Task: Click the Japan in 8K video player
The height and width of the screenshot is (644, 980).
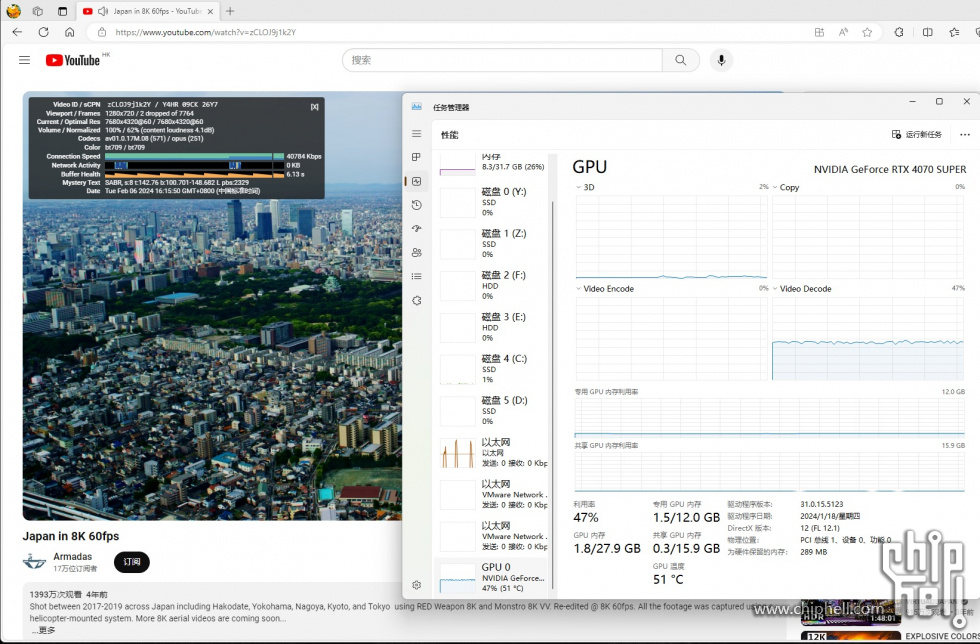Action: [212, 306]
